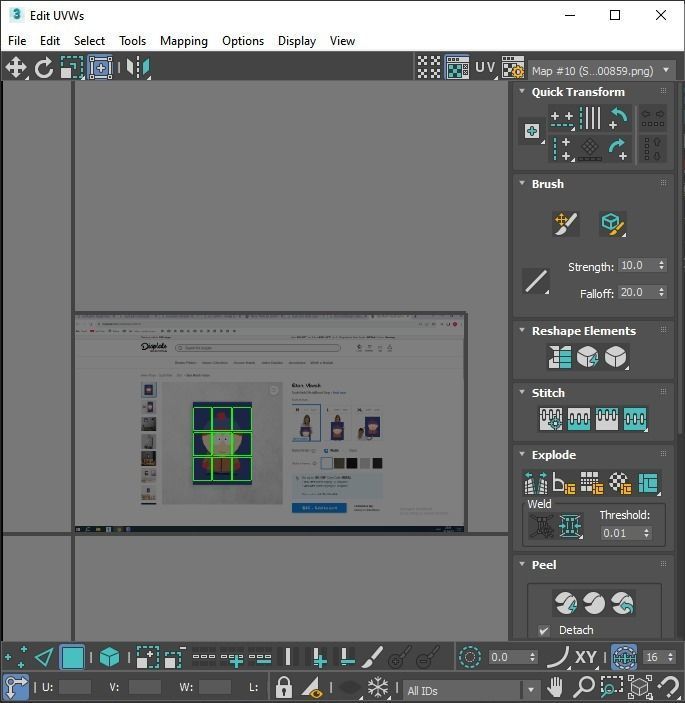685x703 pixels.
Task: Click Relax Until Flat icon
Action: 588,357
